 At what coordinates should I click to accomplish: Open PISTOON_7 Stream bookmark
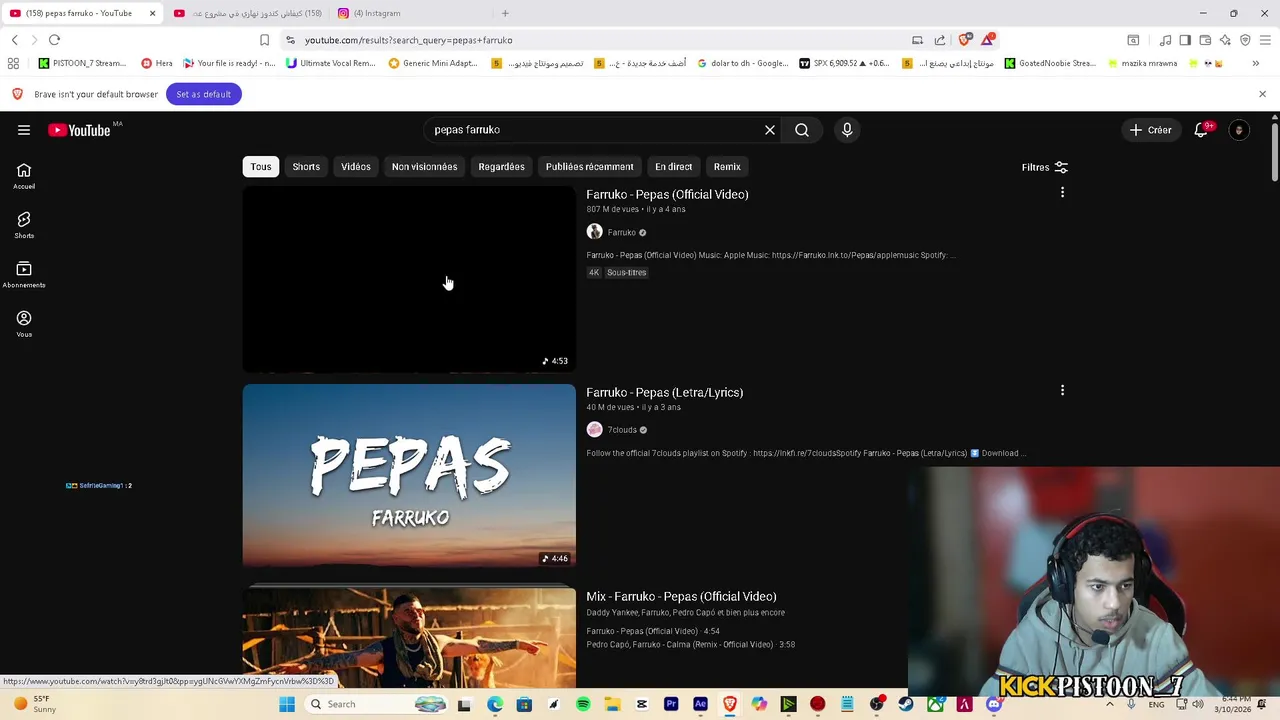point(82,63)
